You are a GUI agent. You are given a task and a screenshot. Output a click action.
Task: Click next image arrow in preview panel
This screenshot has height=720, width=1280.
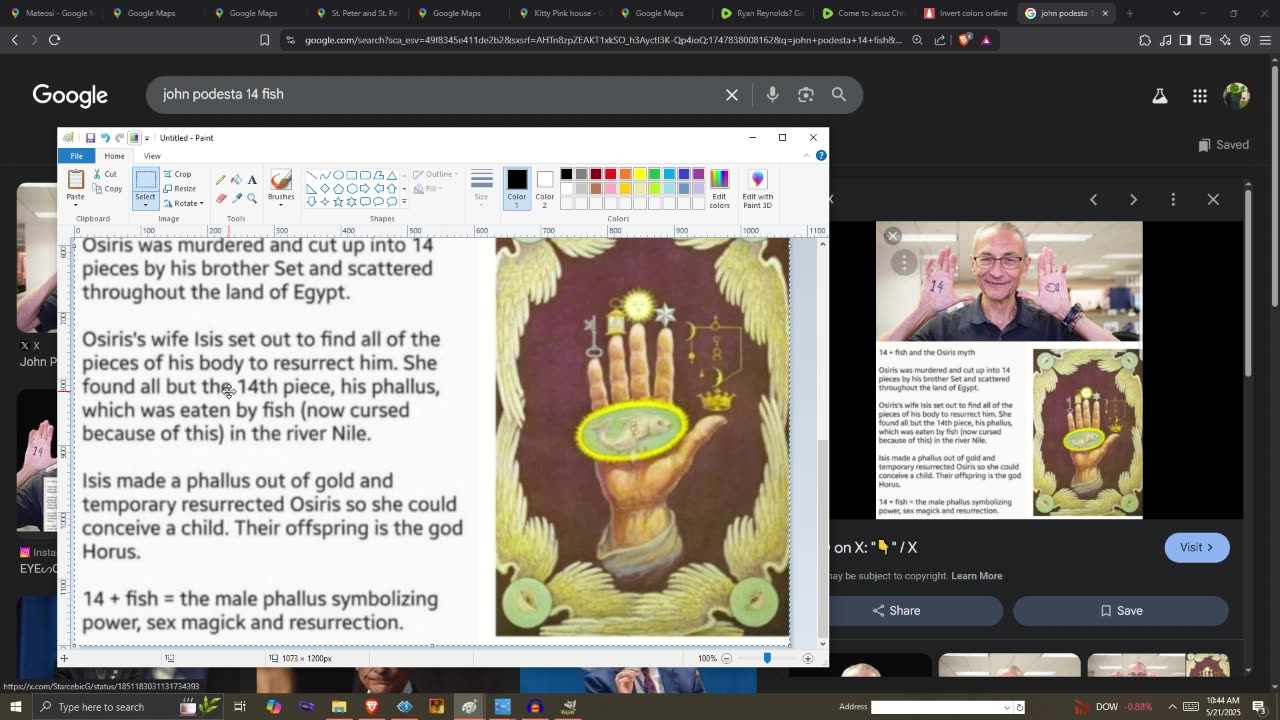pos(1133,199)
